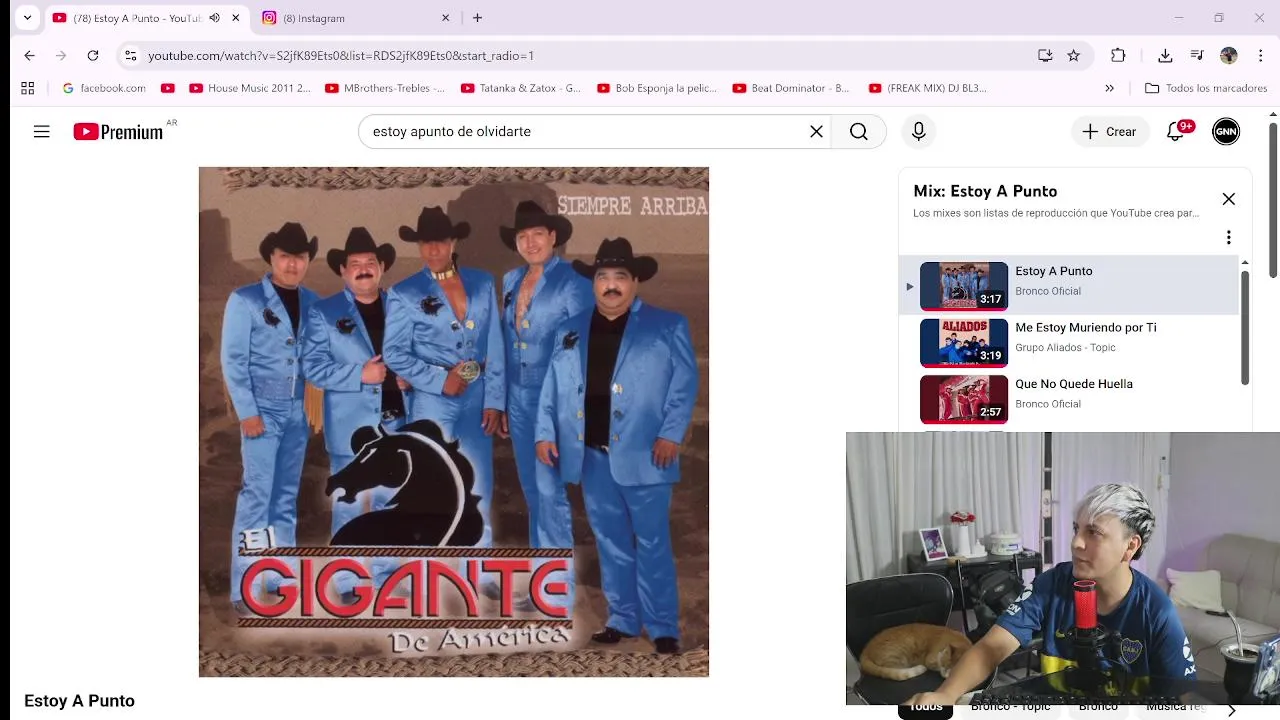Open facebook.com bookmark
This screenshot has height=720, width=1280.
pyautogui.click(x=104, y=88)
